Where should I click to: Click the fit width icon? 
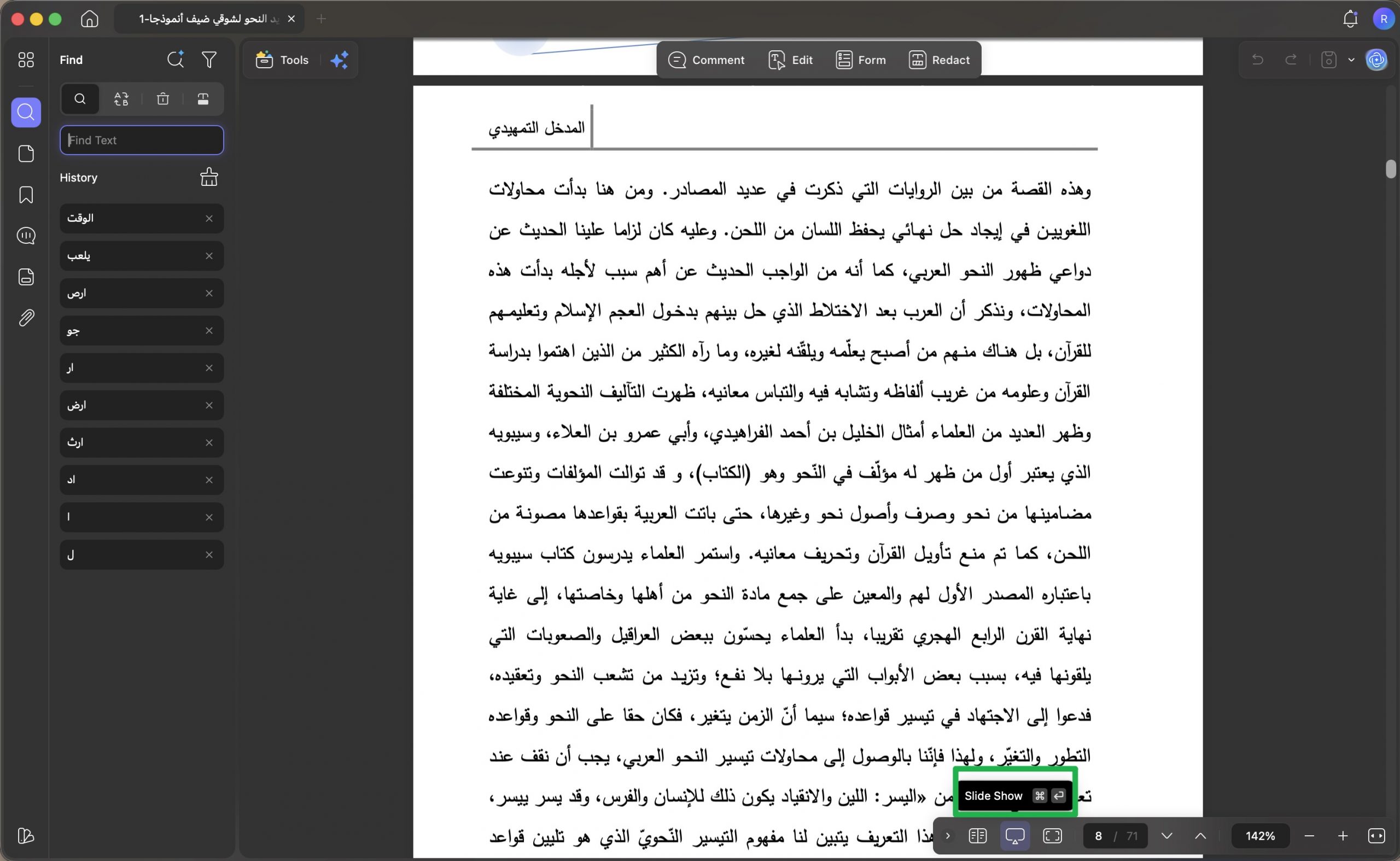[x=1376, y=835]
